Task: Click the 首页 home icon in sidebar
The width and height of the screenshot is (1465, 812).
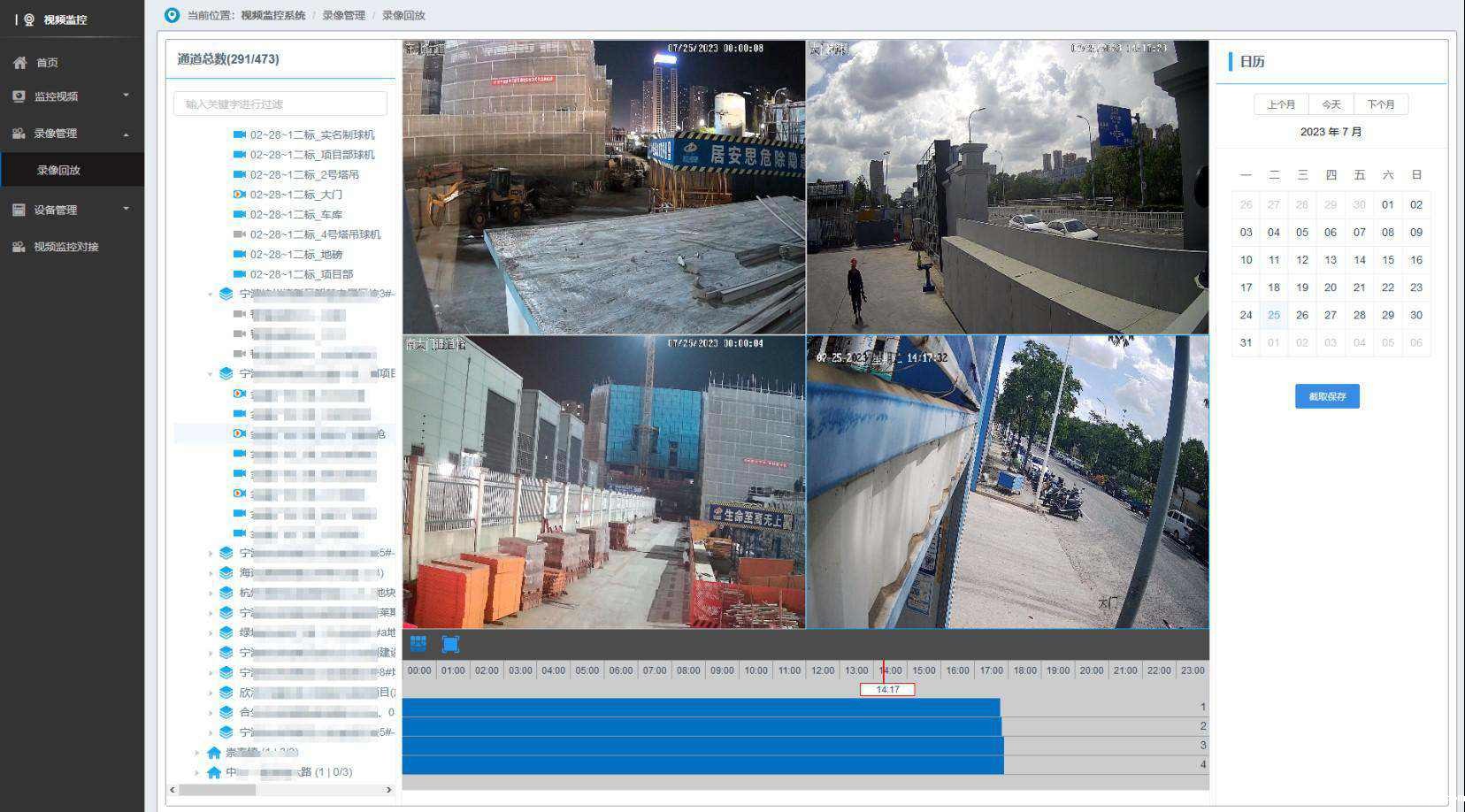Action: (20, 63)
